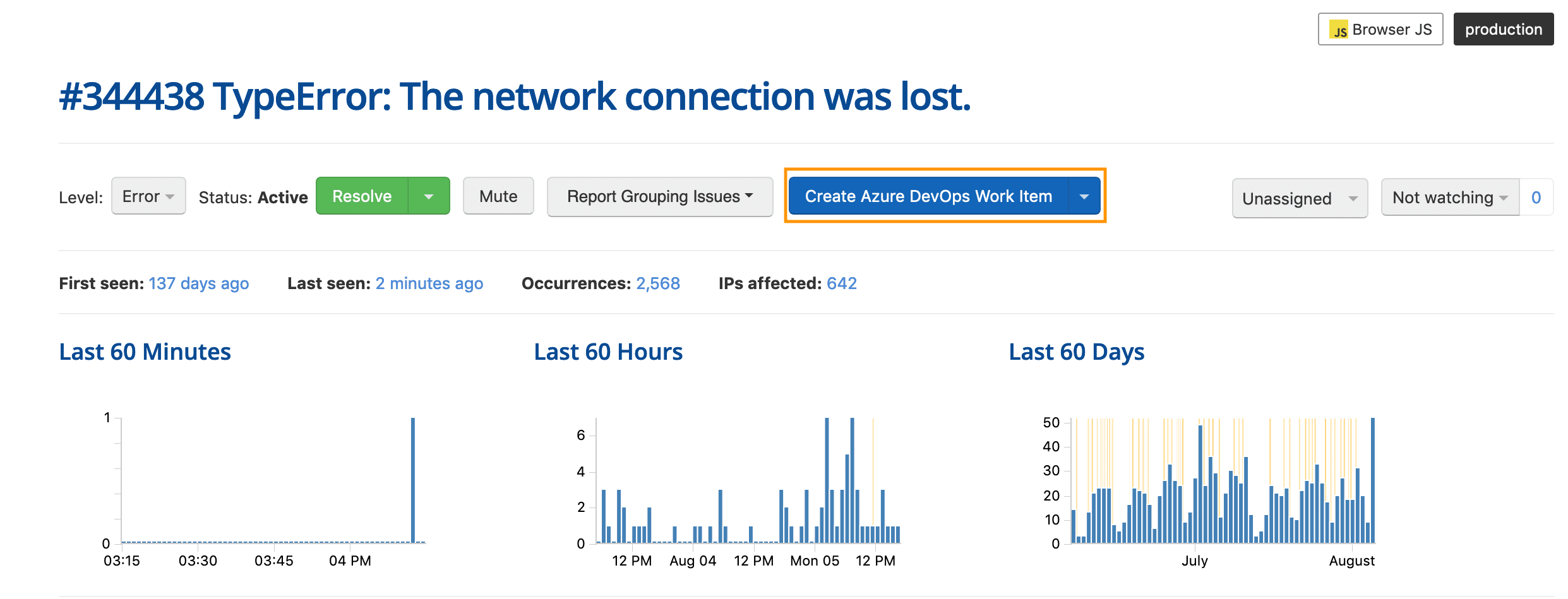Click the watchers count number
The image size is (1568, 599).
(1536, 198)
